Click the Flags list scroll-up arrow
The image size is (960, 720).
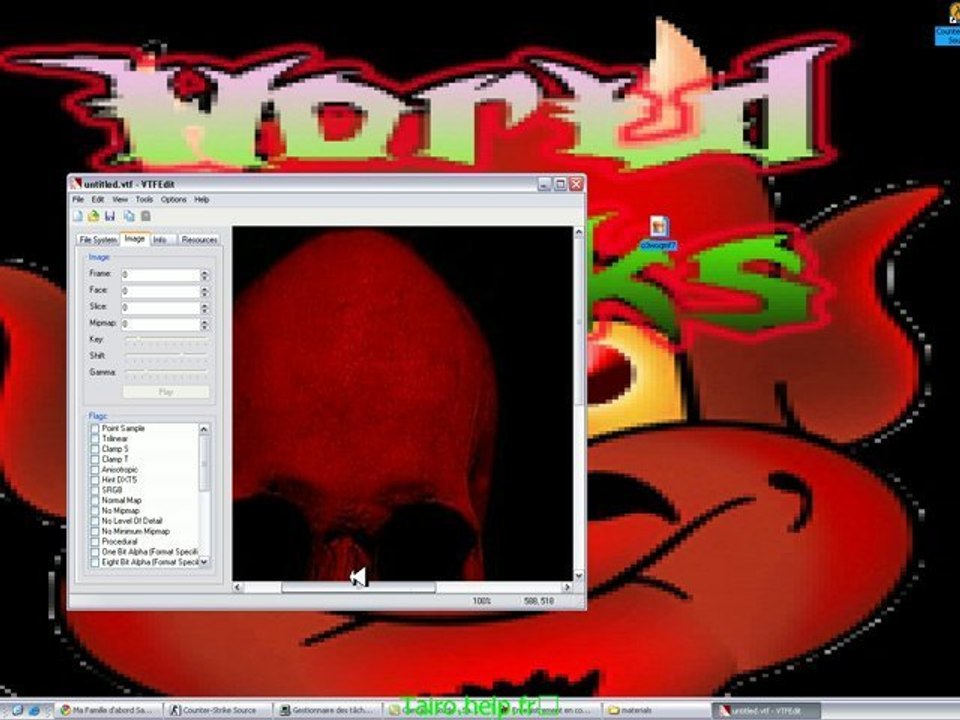204,429
